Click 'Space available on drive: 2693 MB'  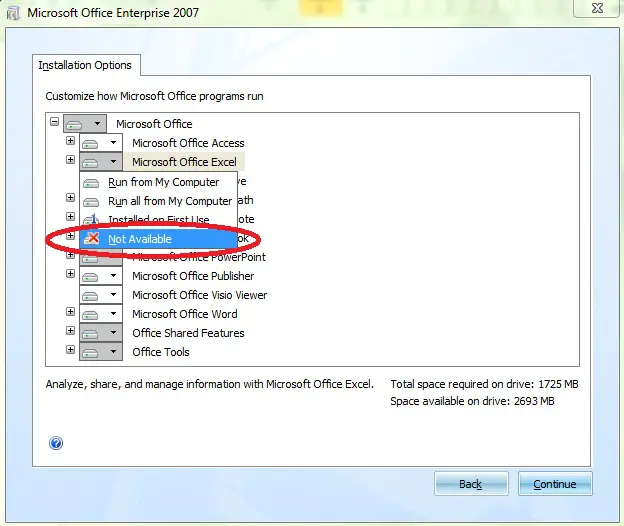tap(472, 401)
